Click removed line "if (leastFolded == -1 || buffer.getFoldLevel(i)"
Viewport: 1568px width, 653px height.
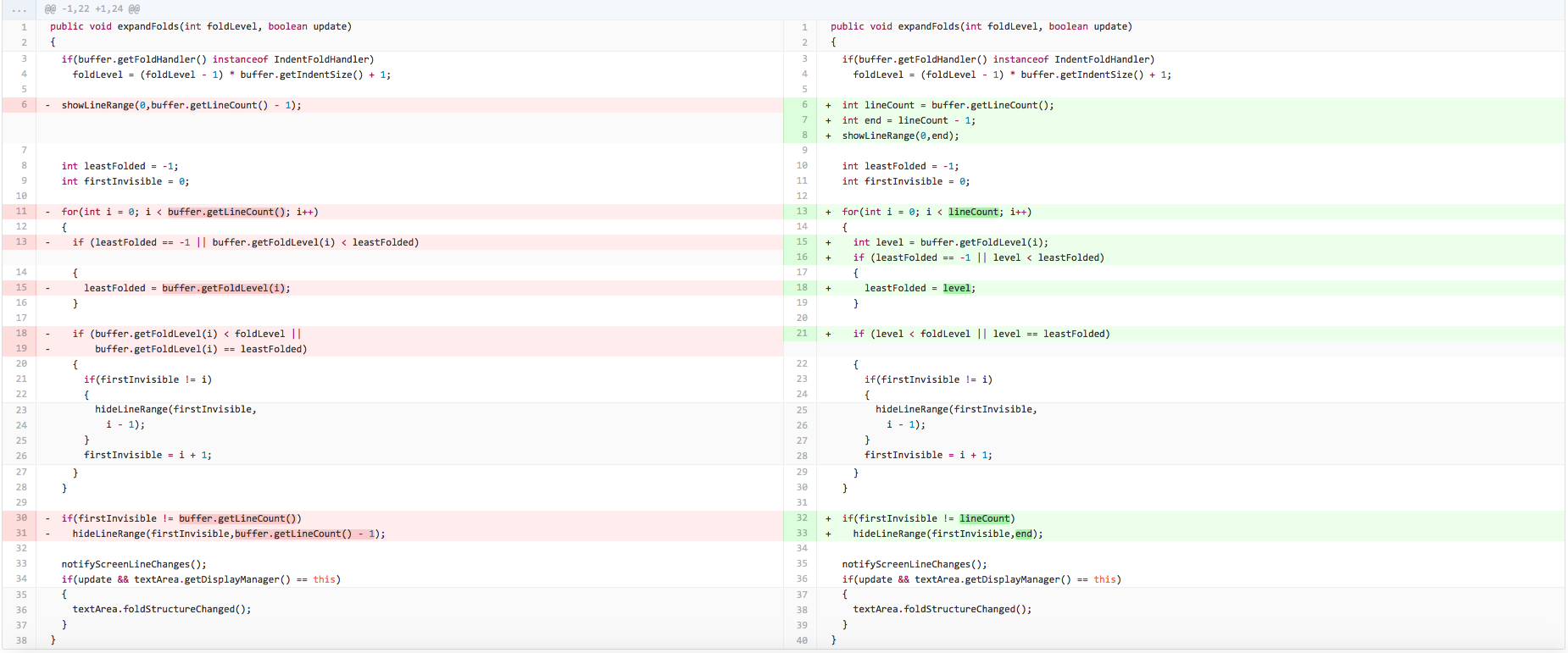(x=246, y=242)
